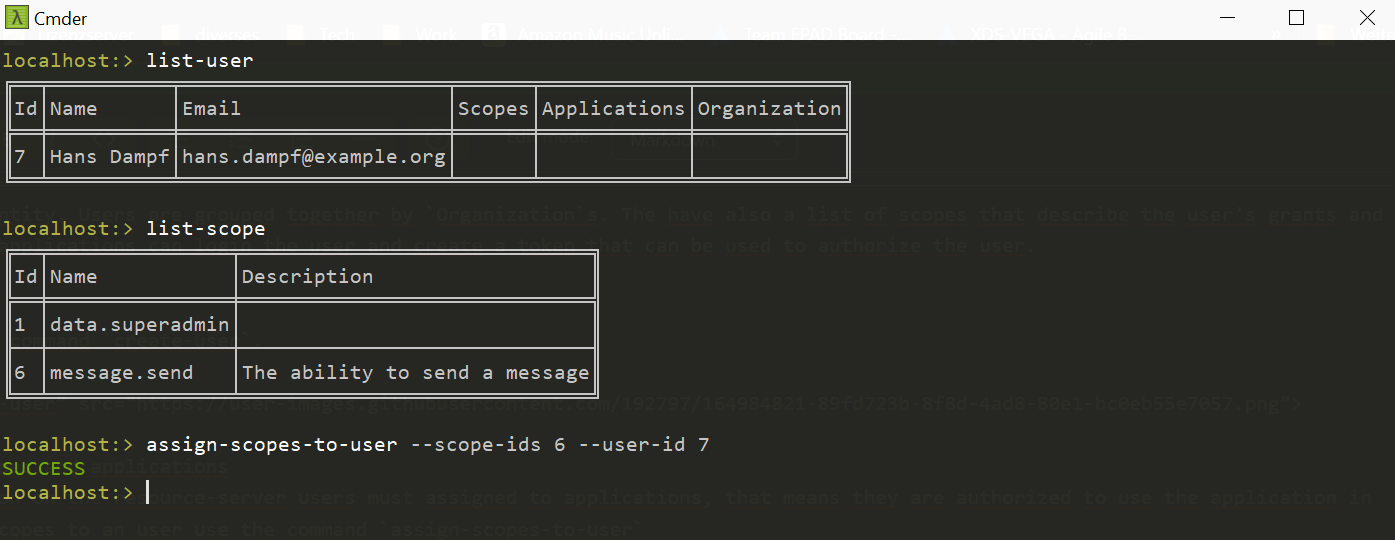Click the 'data.superadmin' scope name
Viewport: 1395px width, 540px height.
pyautogui.click(x=139, y=325)
